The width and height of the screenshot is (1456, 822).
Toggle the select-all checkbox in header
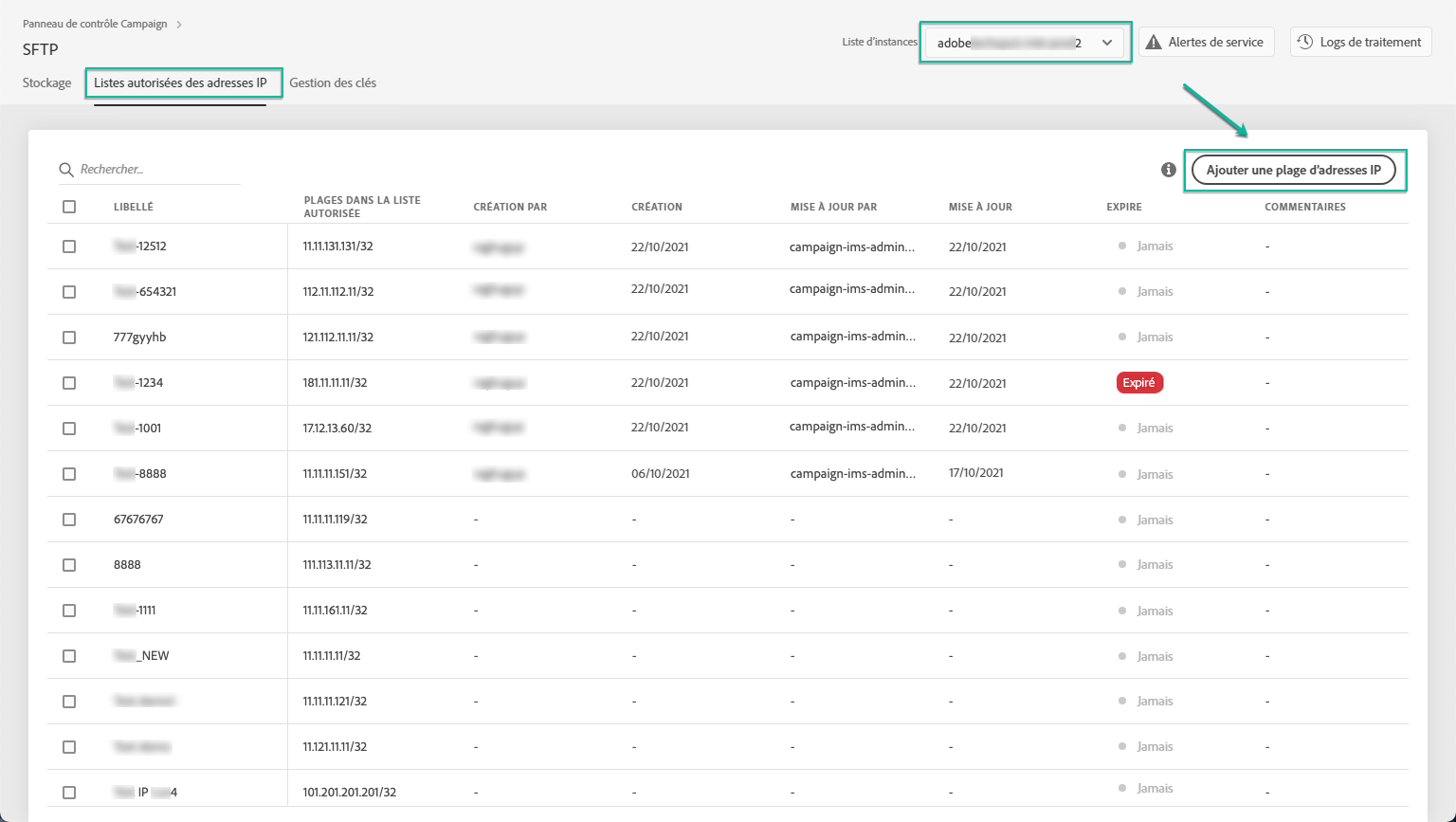click(x=69, y=207)
